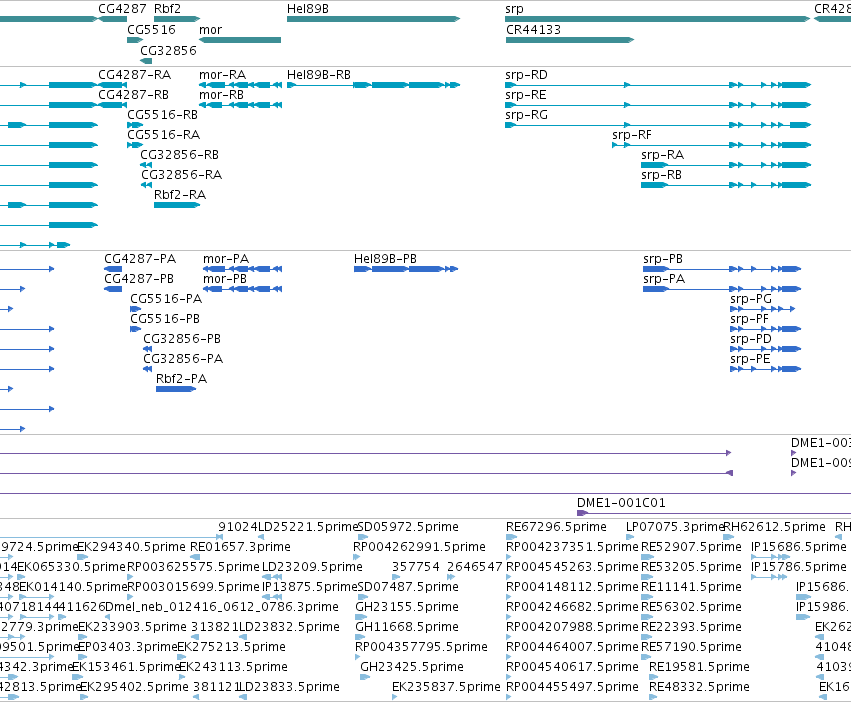Open the GH11668.5prime EST label

407,627
